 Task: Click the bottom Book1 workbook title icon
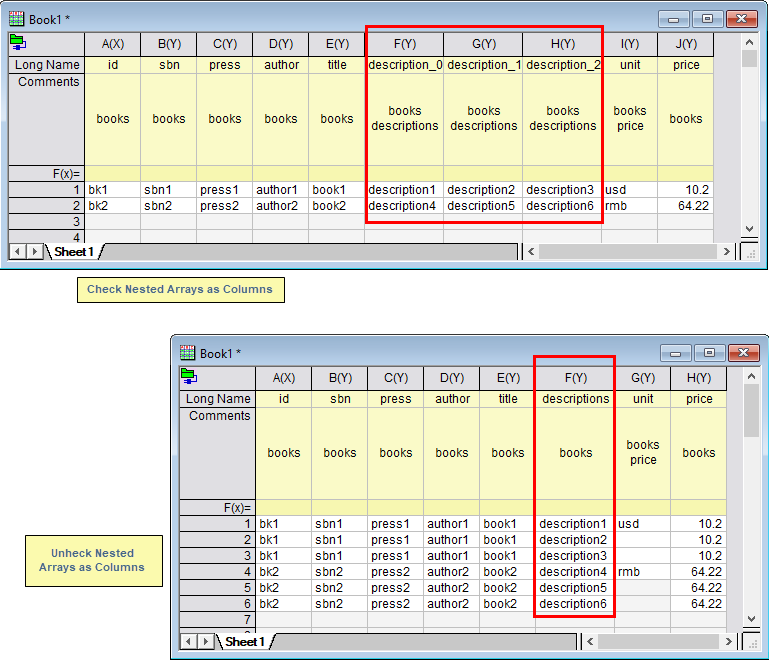point(187,353)
